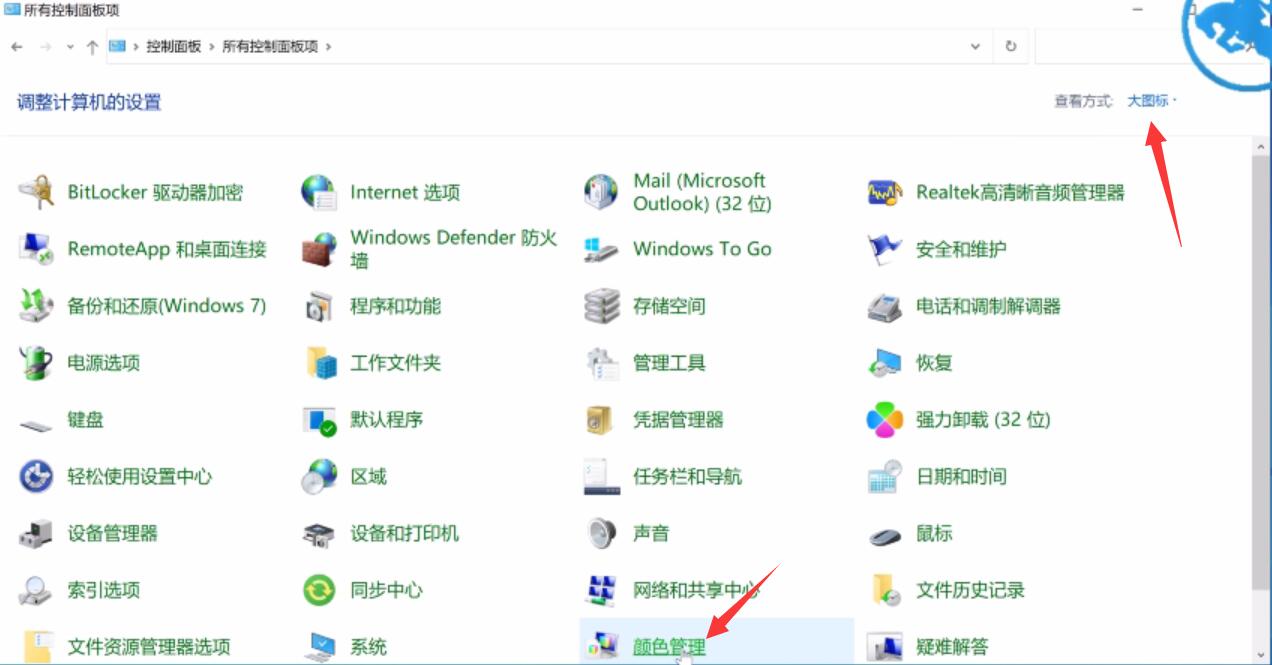Screen dimensions: 1272x665
Task: Open the 管理工具 icon
Action: tap(602, 363)
